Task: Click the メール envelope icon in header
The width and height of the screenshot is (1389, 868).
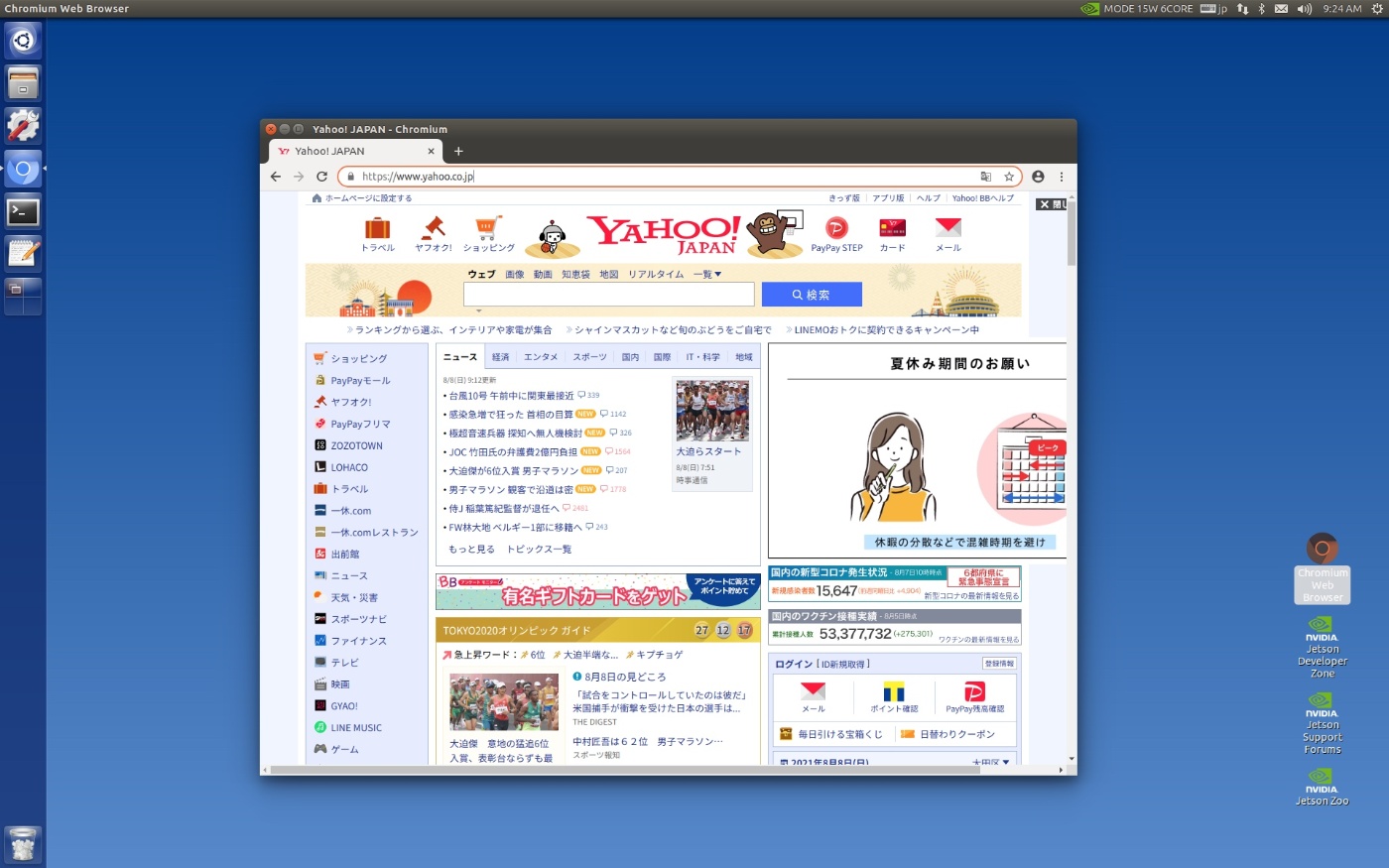Action: pyautogui.click(x=947, y=227)
